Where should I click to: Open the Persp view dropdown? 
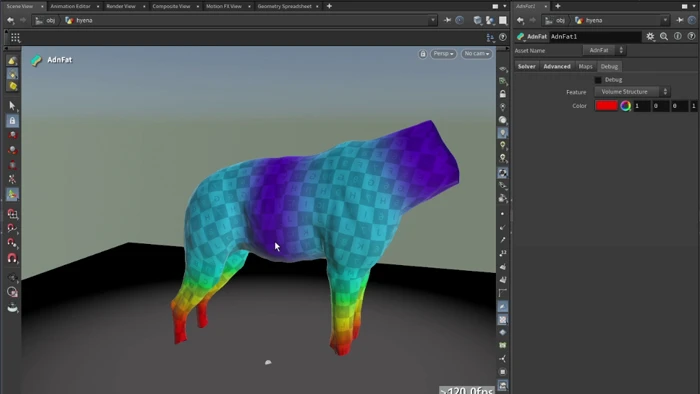click(443, 54)
